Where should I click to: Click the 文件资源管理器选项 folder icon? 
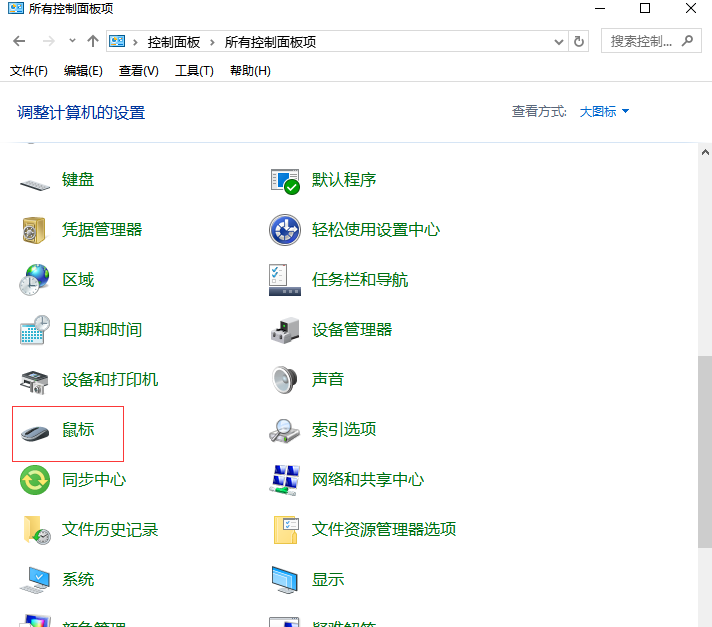coord(286,530)
